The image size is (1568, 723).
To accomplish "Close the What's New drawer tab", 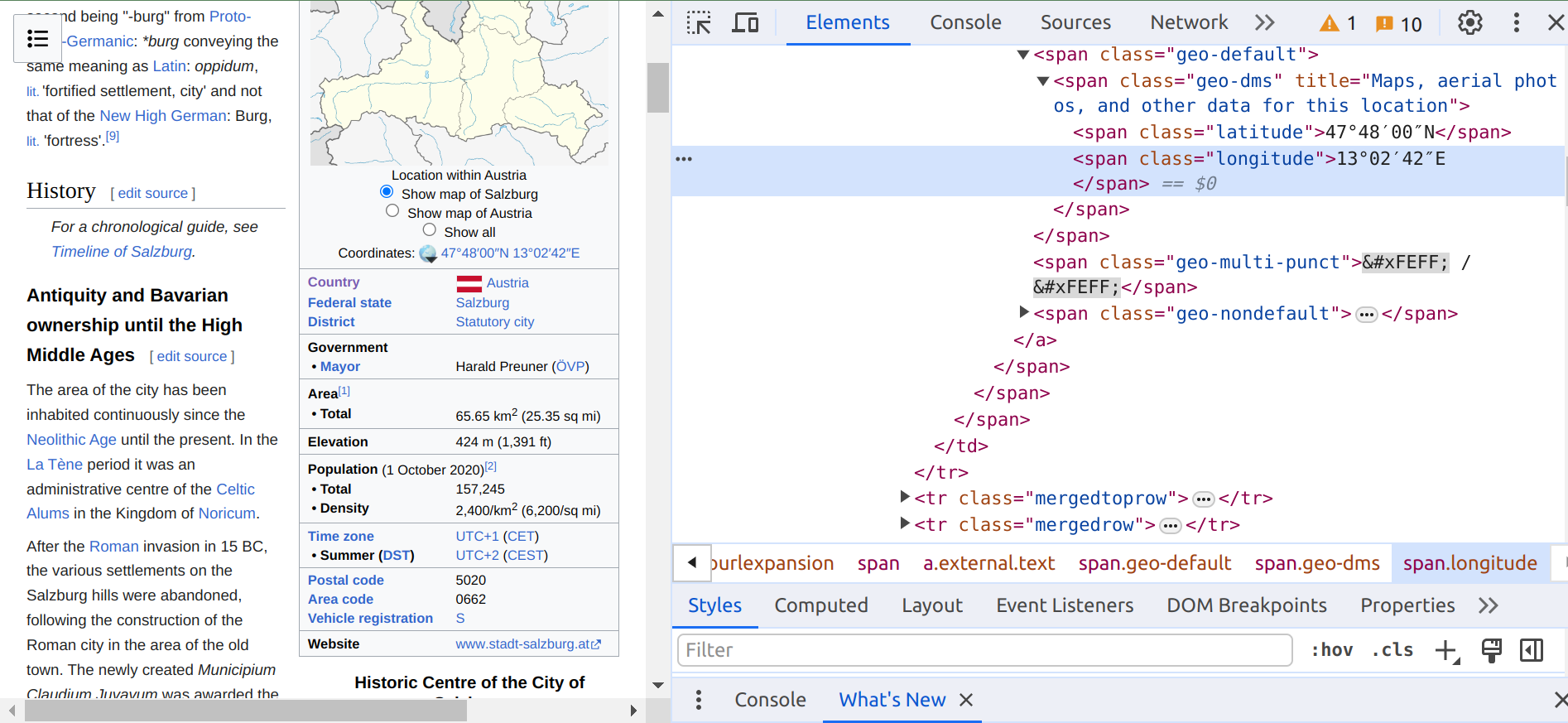I will 966,700.
